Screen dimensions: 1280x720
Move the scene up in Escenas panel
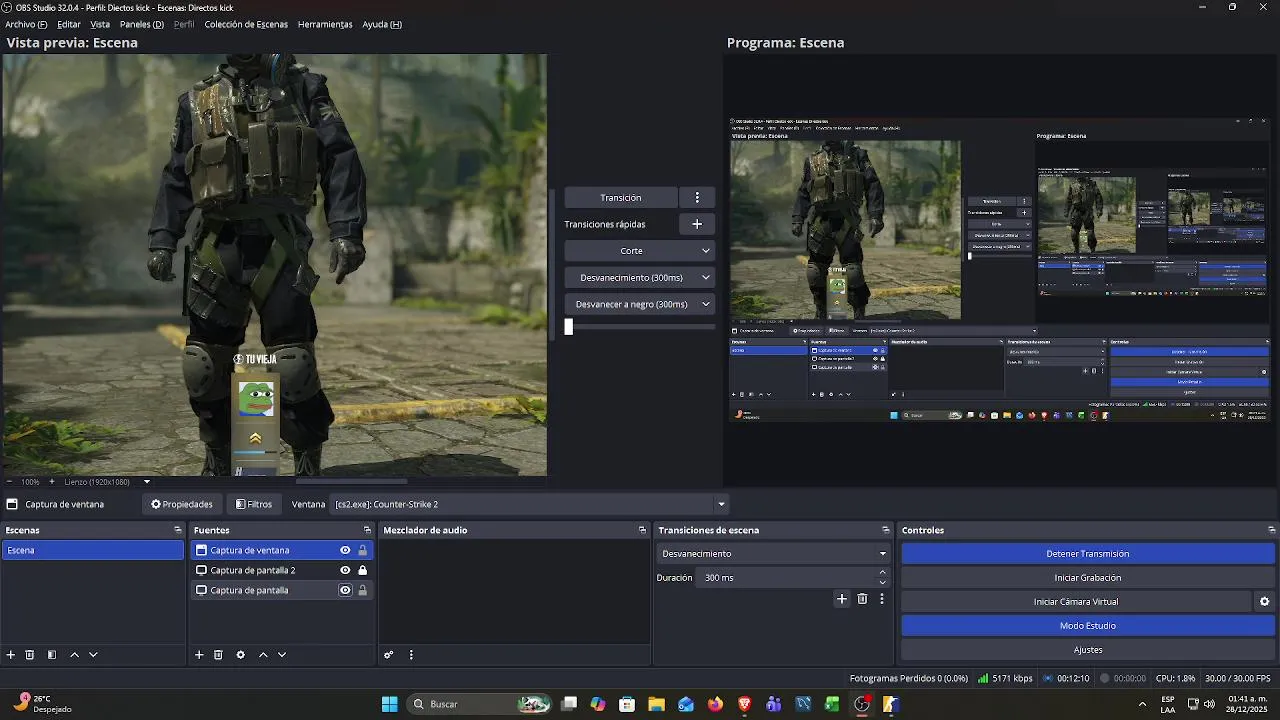[74, 655]
